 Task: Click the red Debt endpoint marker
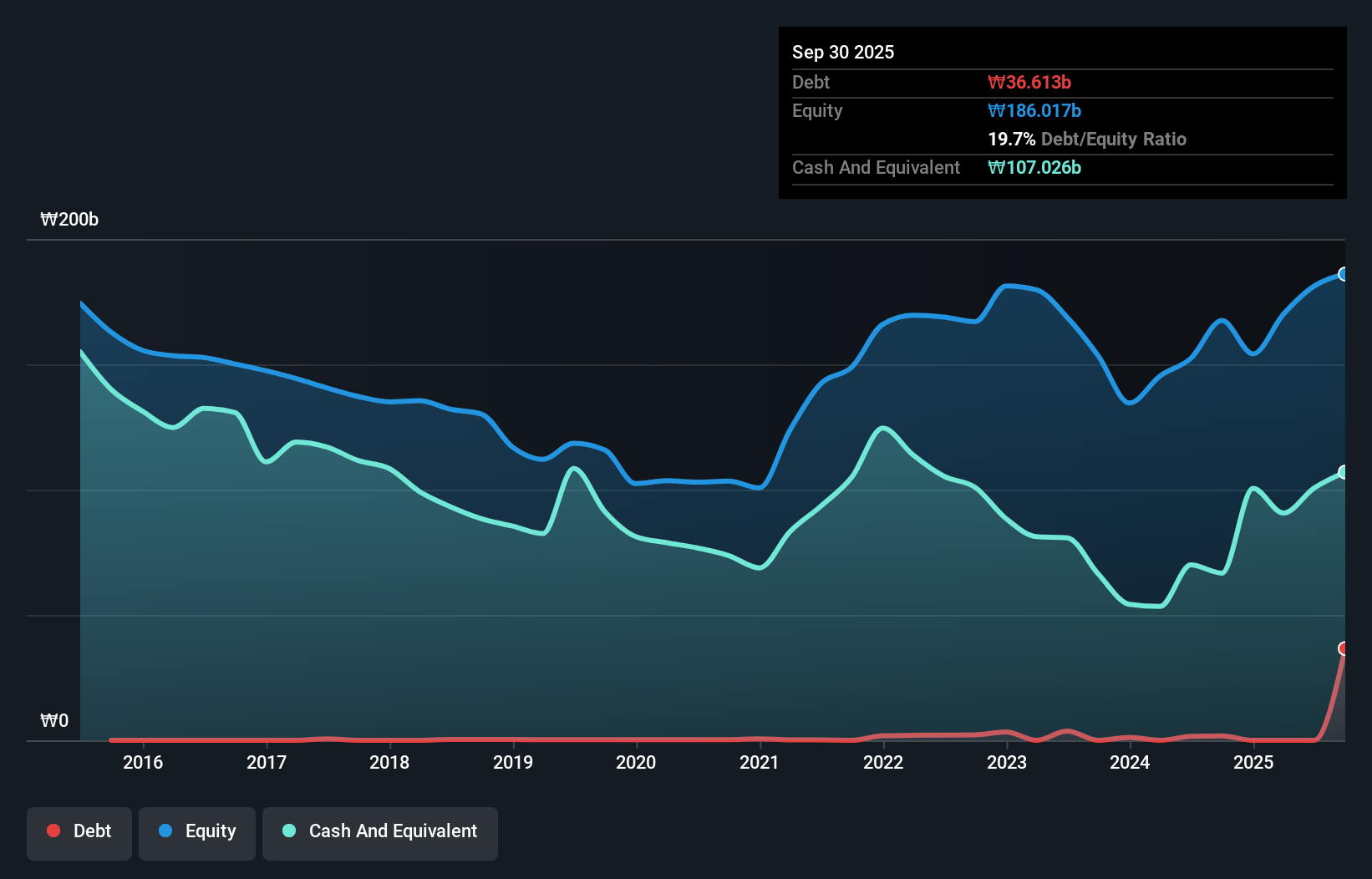1344,648
